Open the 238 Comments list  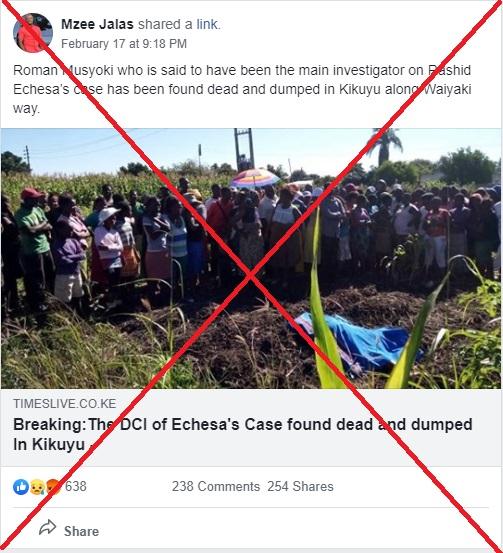coord(216,486)
